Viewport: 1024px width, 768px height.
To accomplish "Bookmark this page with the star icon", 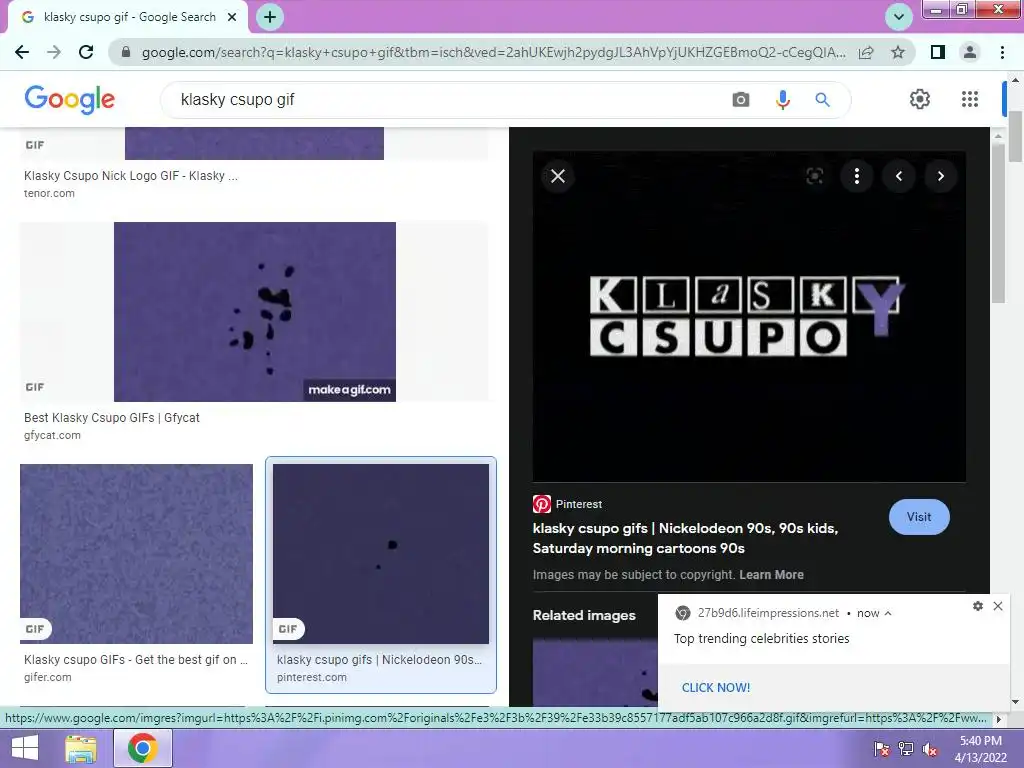I will pos(898,52).
